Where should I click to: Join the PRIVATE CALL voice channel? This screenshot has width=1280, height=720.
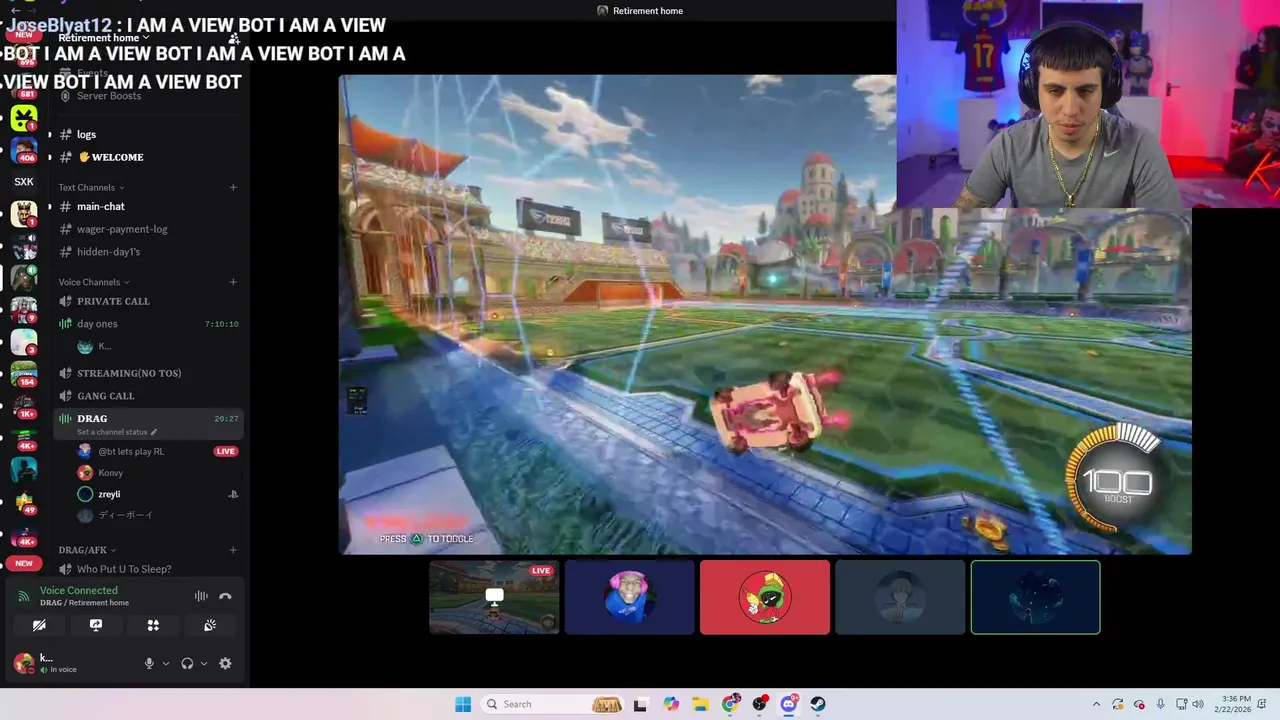[x=148, y=301]
